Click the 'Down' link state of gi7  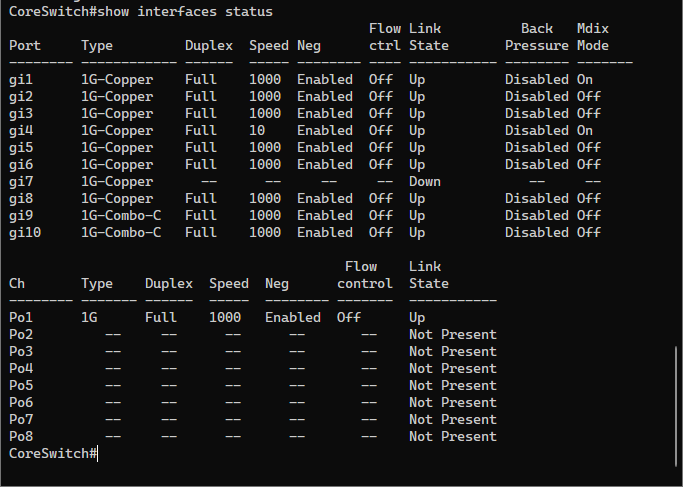coord(425,181)
